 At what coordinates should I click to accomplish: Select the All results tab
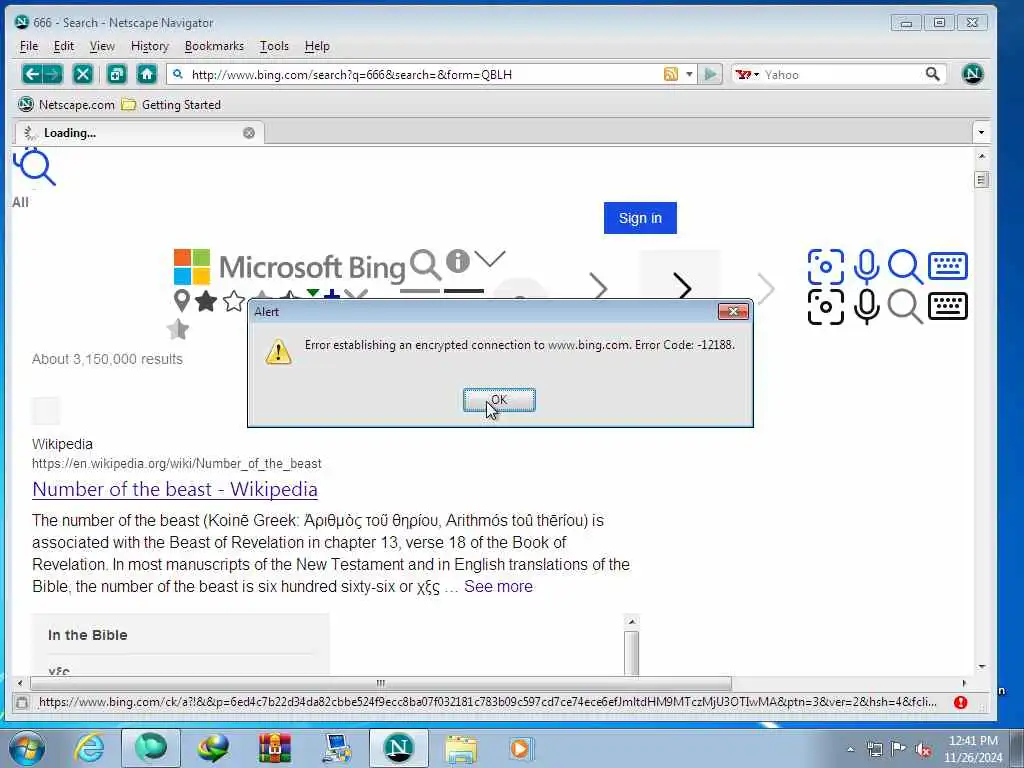(x=20, y=202)
